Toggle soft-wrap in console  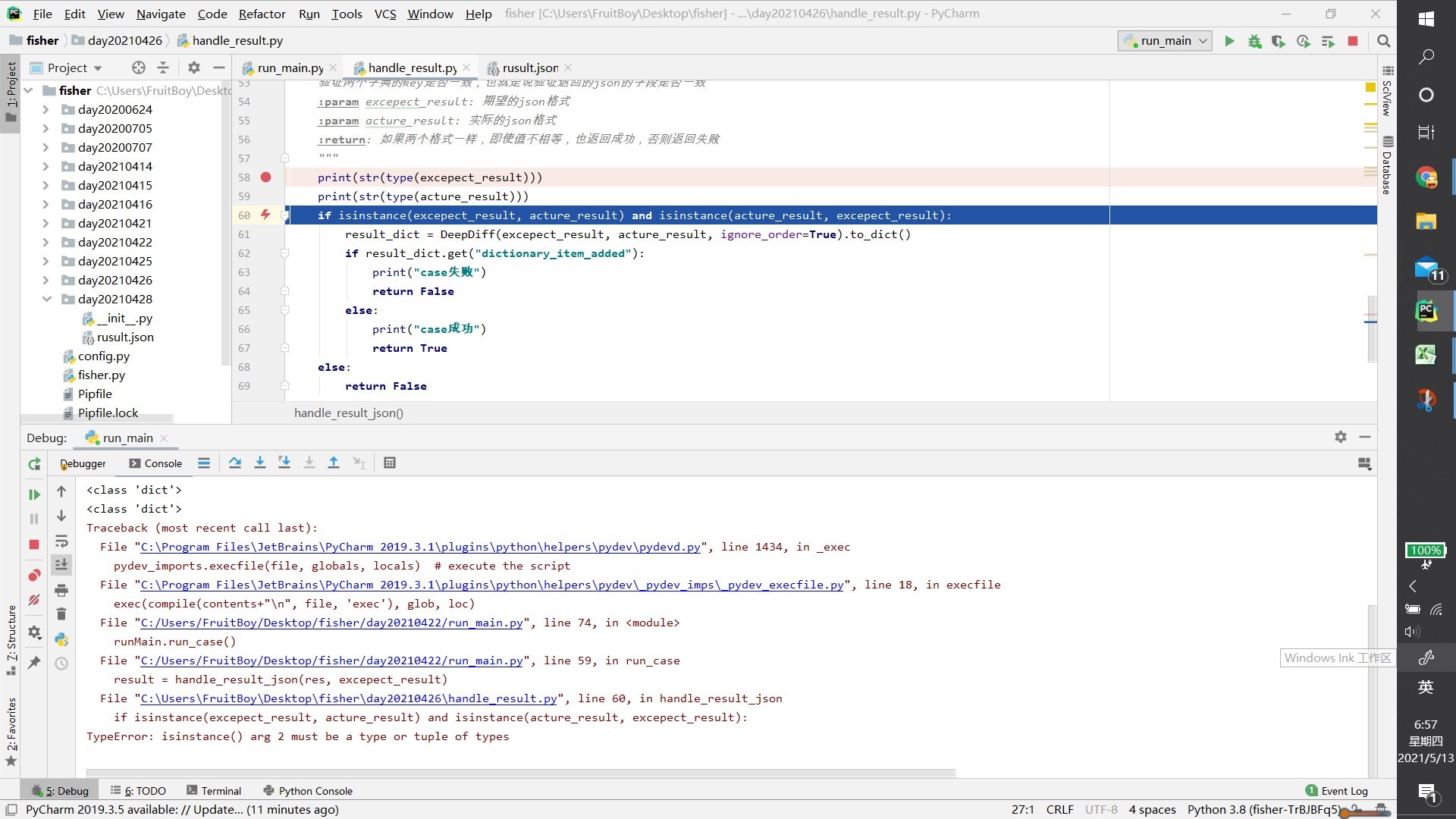point(61,541)
